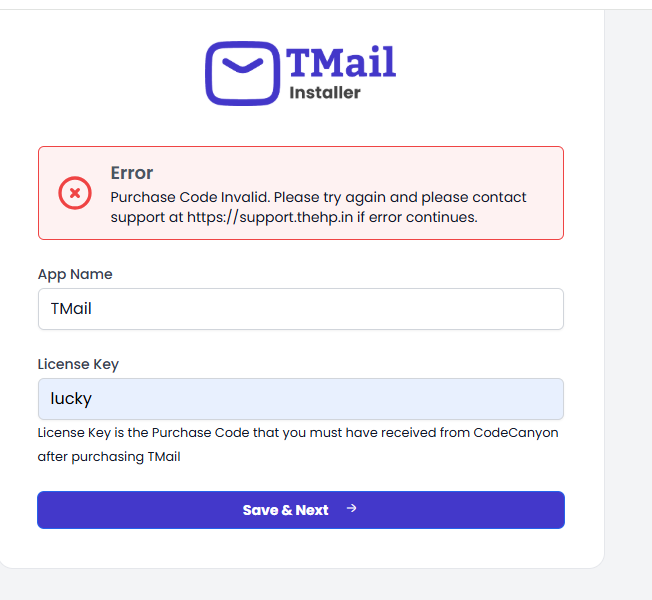Viewport: 652px width, 600px height.
Task: Click the "License Key is the Purchase Code" hint
Action: pyautogui.click(x=150, y=433)
